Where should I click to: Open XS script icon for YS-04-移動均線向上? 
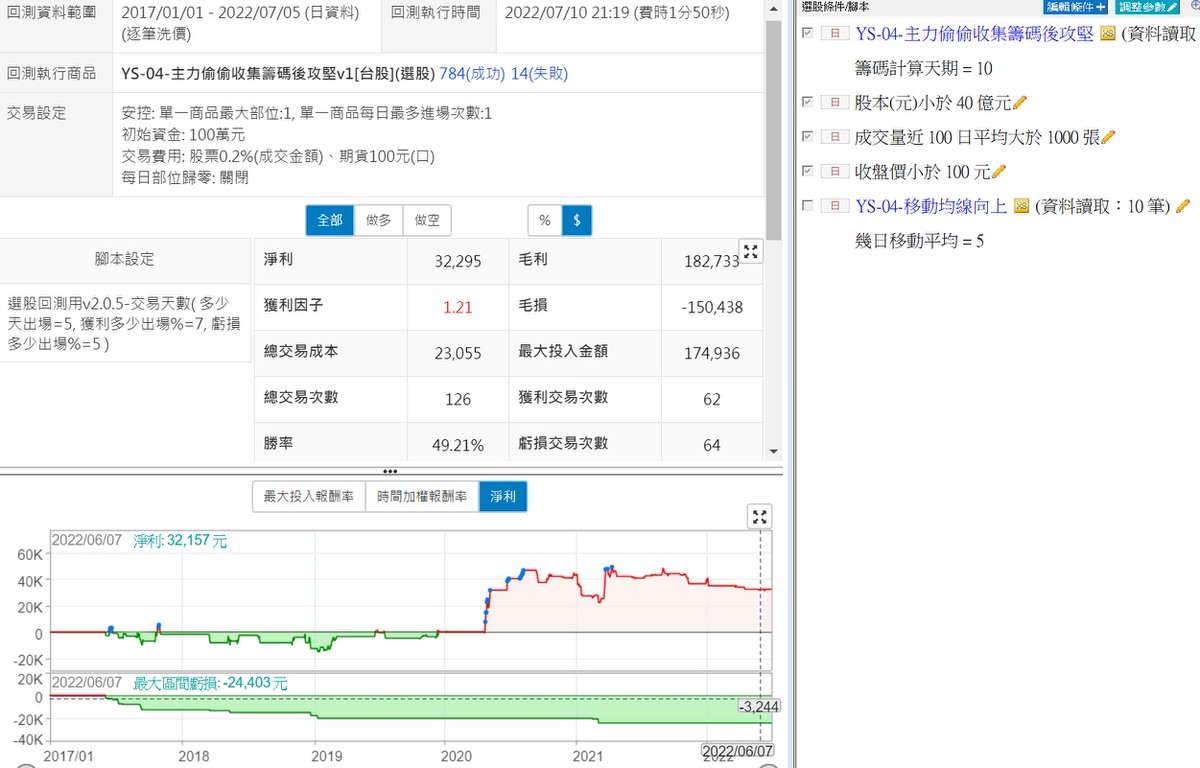(1021, 206)
